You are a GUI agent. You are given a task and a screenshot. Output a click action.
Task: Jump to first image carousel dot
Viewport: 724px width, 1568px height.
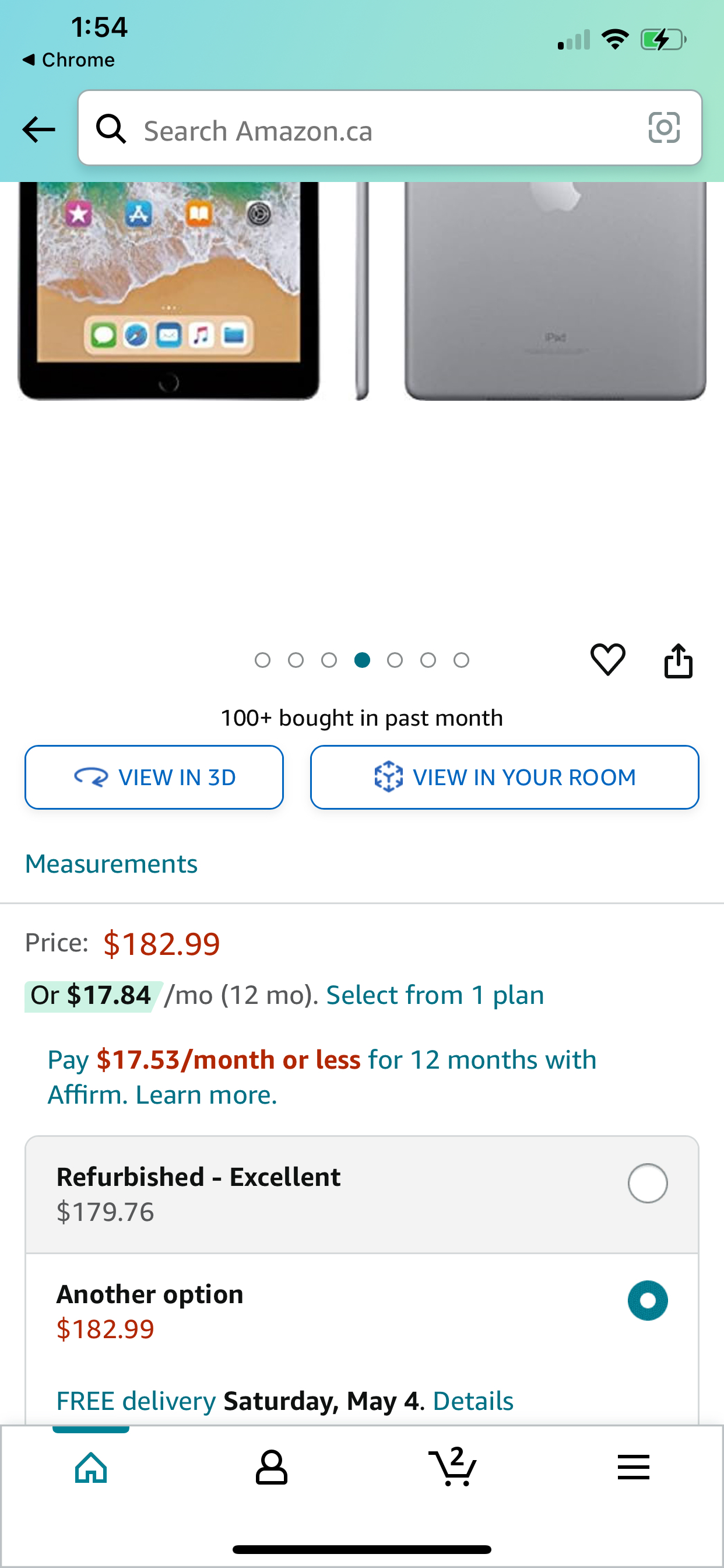[x=262, y=660]
